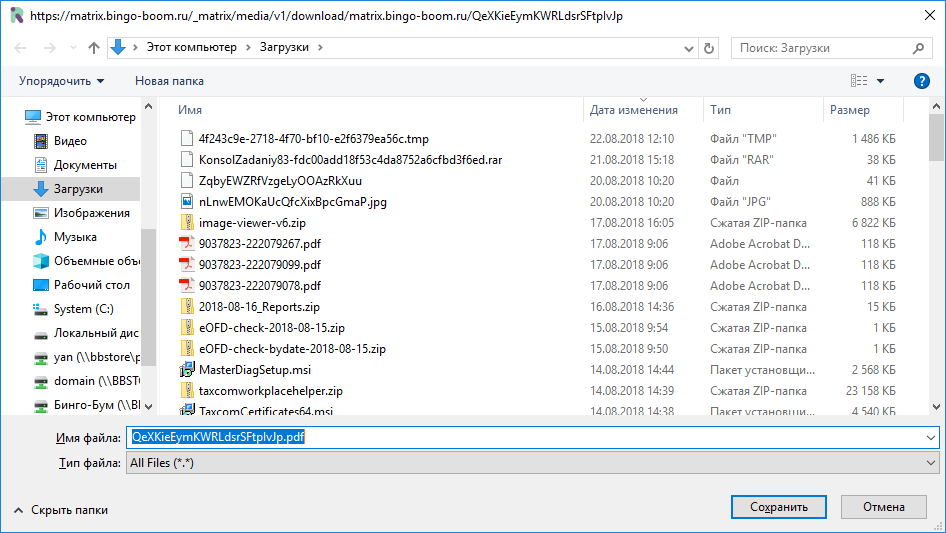
Task: Click zip icon of eOFD-check-2018-08-15.zip
Action: pos(187,328)
